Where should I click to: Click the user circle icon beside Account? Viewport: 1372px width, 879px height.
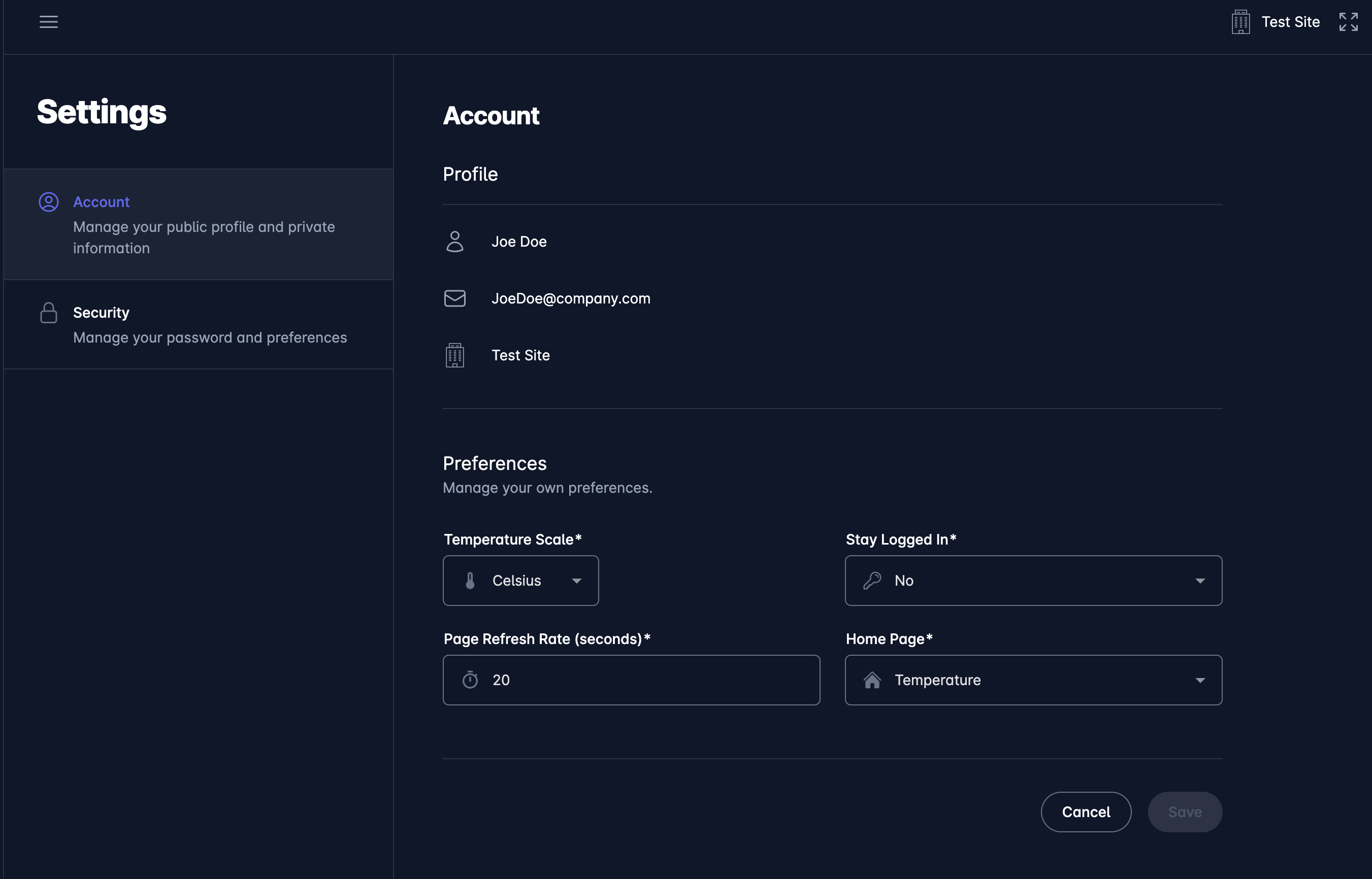49,201
